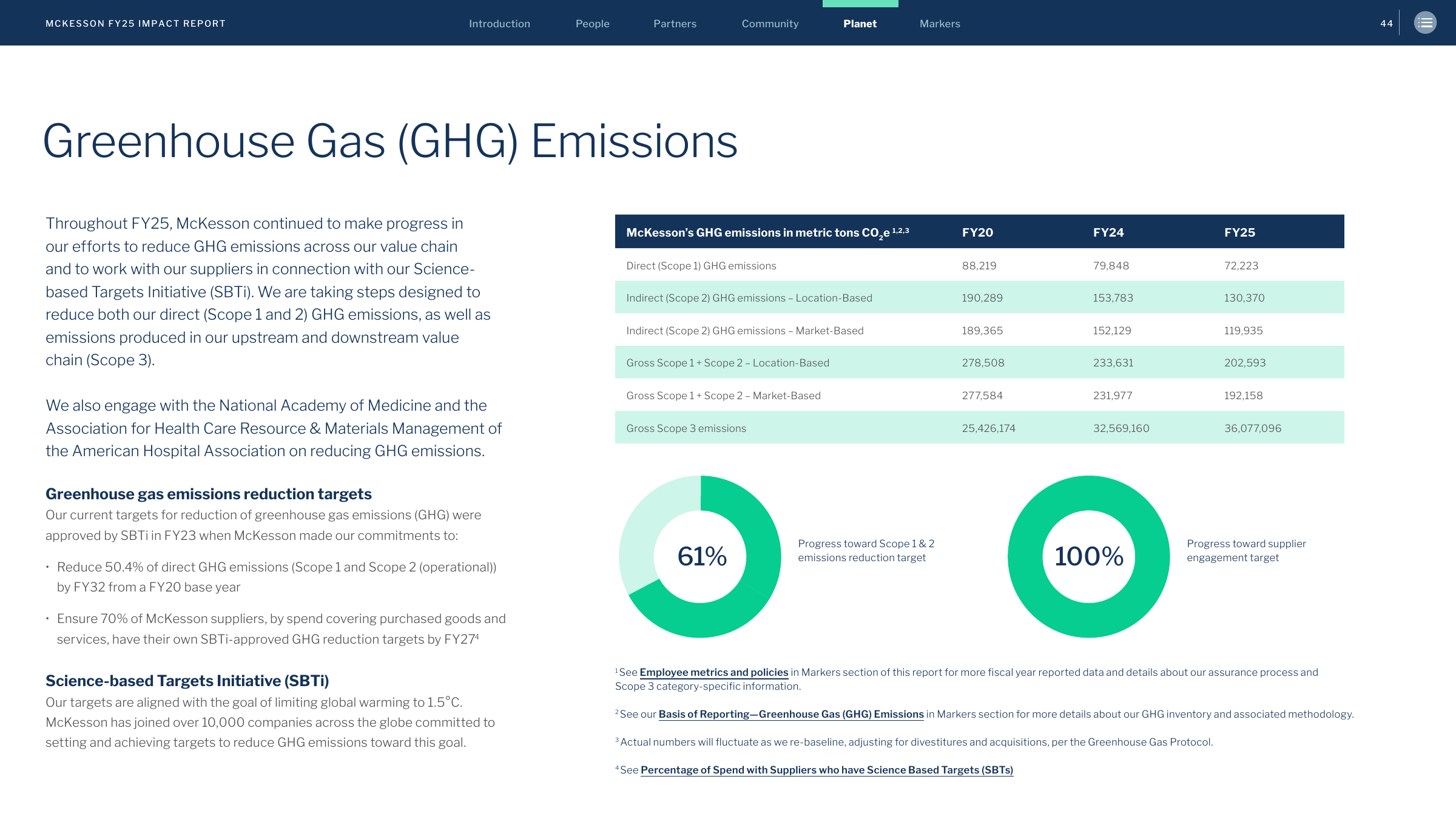
Task: Select the Gross Scope 3 emissions row label
Action: pos(686,428)
